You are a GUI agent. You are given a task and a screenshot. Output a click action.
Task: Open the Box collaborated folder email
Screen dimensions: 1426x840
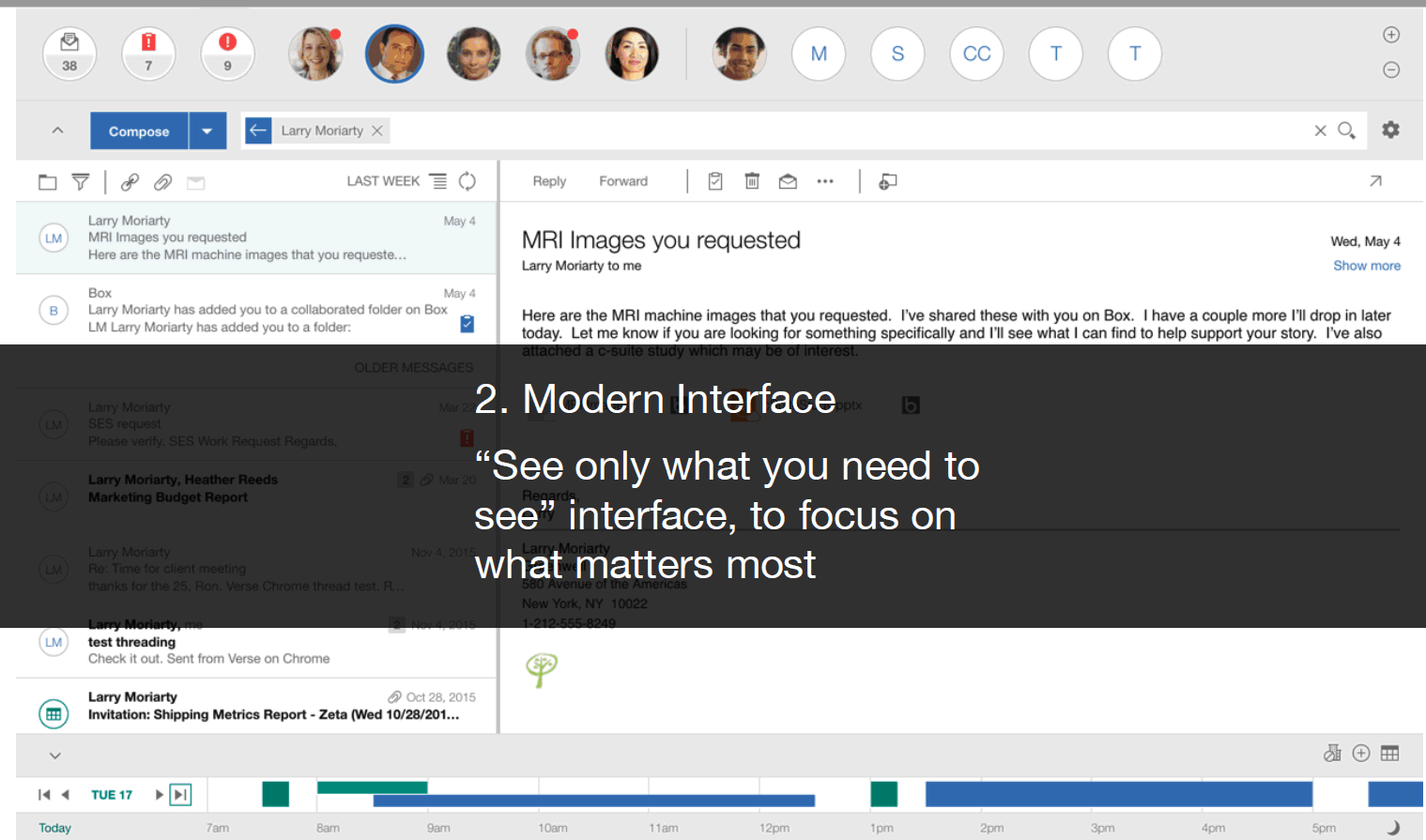256,310
